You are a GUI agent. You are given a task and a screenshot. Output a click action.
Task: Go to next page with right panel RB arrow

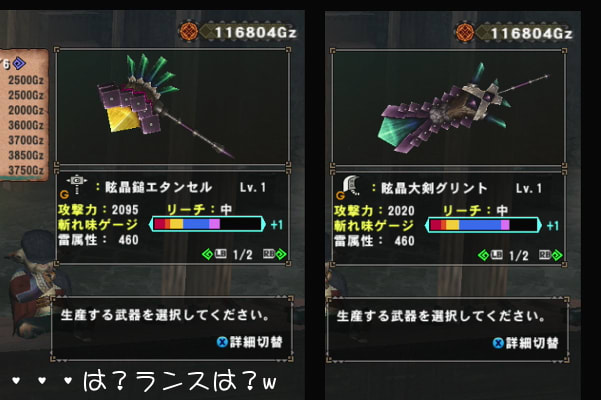point(550,255)
